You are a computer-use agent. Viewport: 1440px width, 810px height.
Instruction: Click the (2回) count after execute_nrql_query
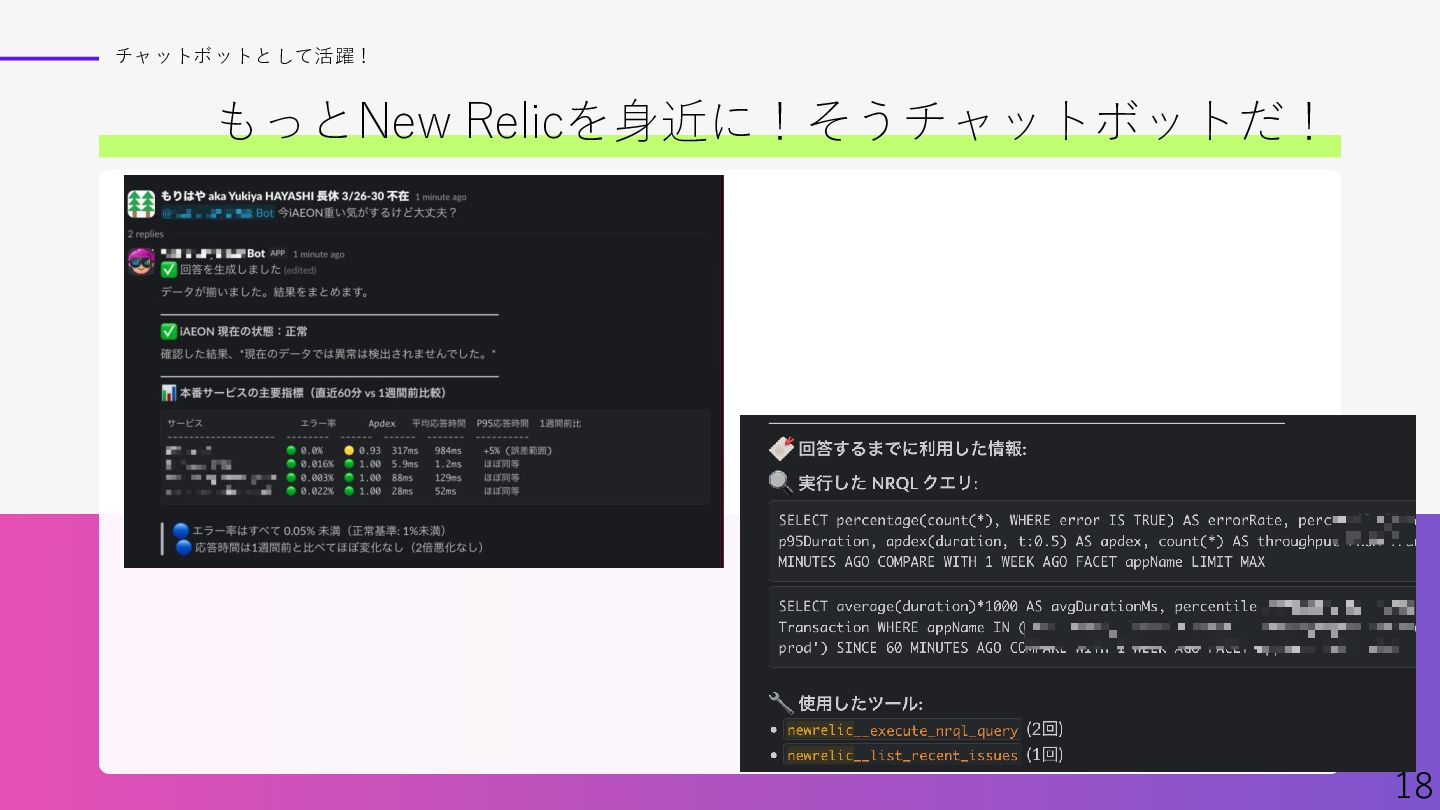pyautogui.click(x=1044, y=729)
